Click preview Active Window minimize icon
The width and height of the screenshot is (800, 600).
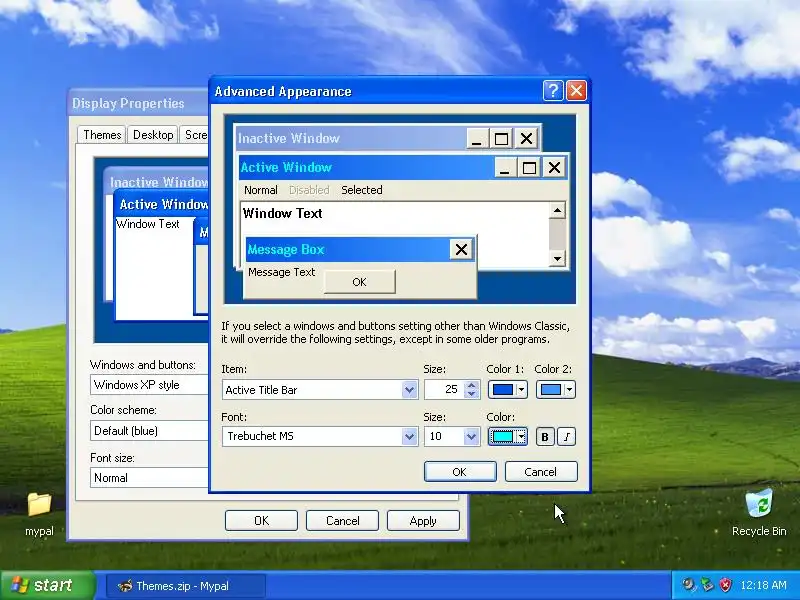[504, 167]
